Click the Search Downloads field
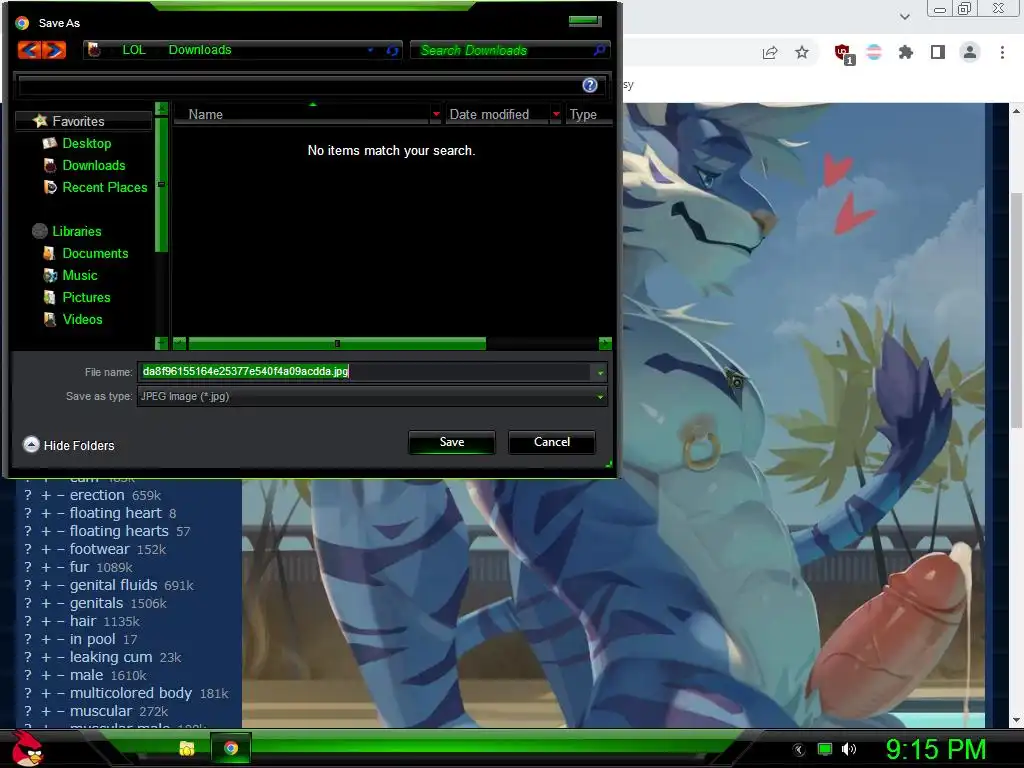Image resolution: width=1024 pixels, height=768 pixels. tap(503, 50)
